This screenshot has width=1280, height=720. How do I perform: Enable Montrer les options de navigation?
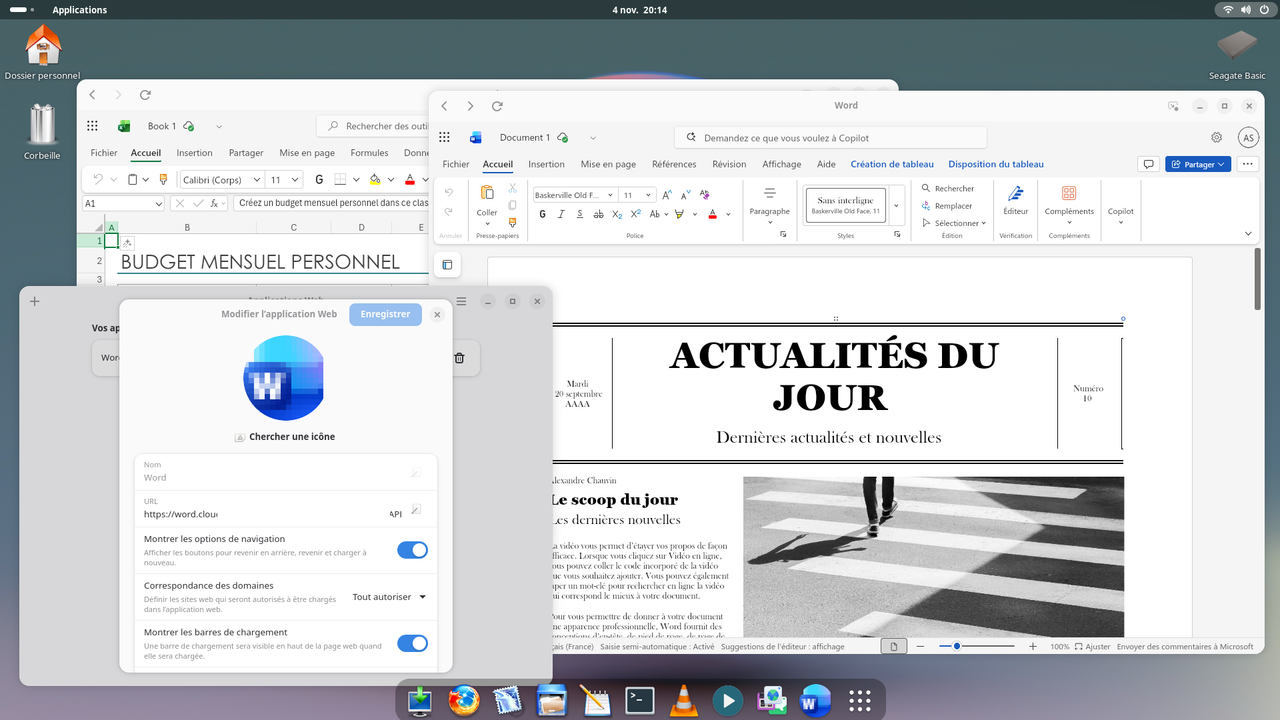click(412, 550)
